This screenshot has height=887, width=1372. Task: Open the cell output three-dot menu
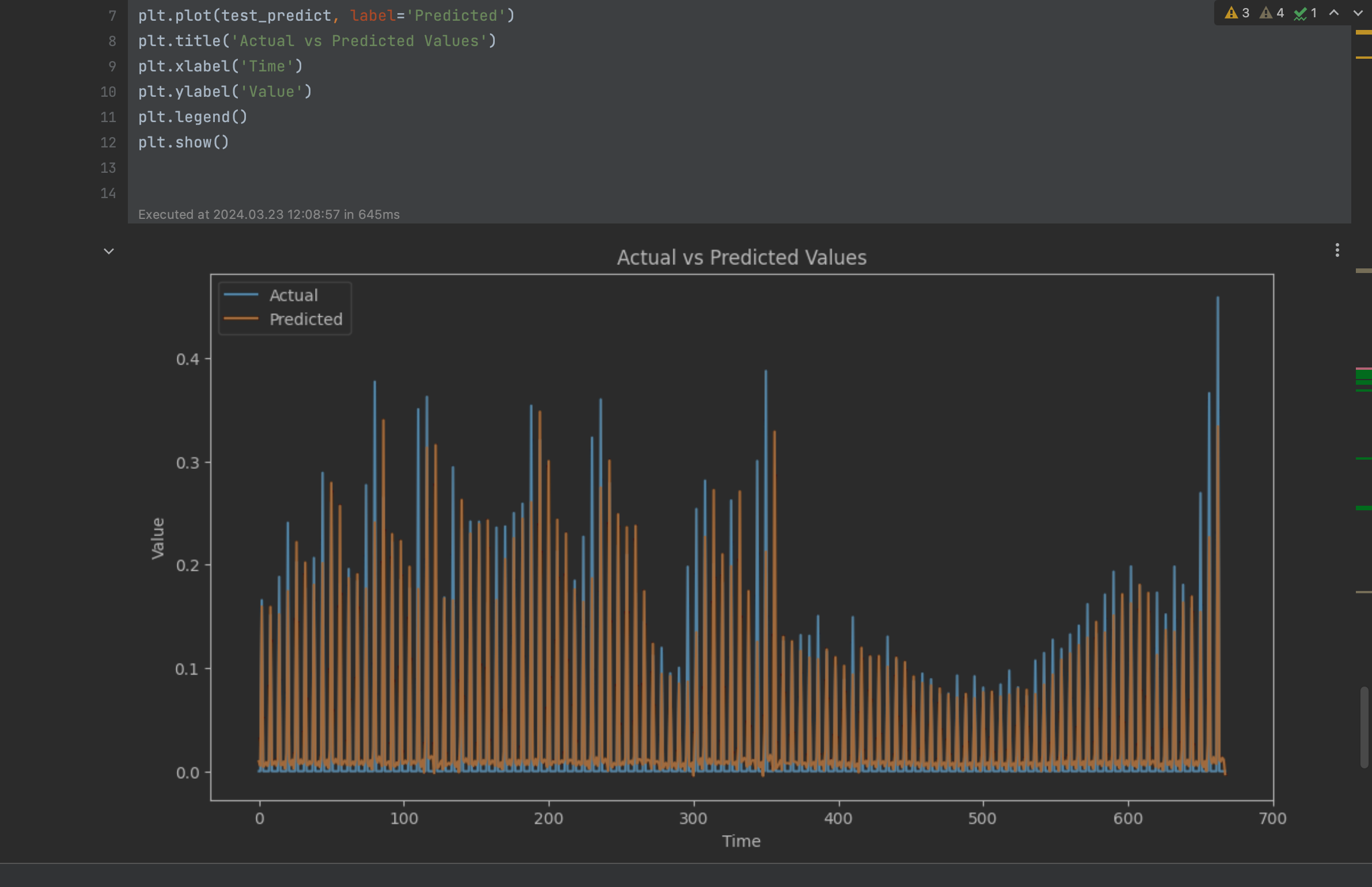[x=1337, y=250]
